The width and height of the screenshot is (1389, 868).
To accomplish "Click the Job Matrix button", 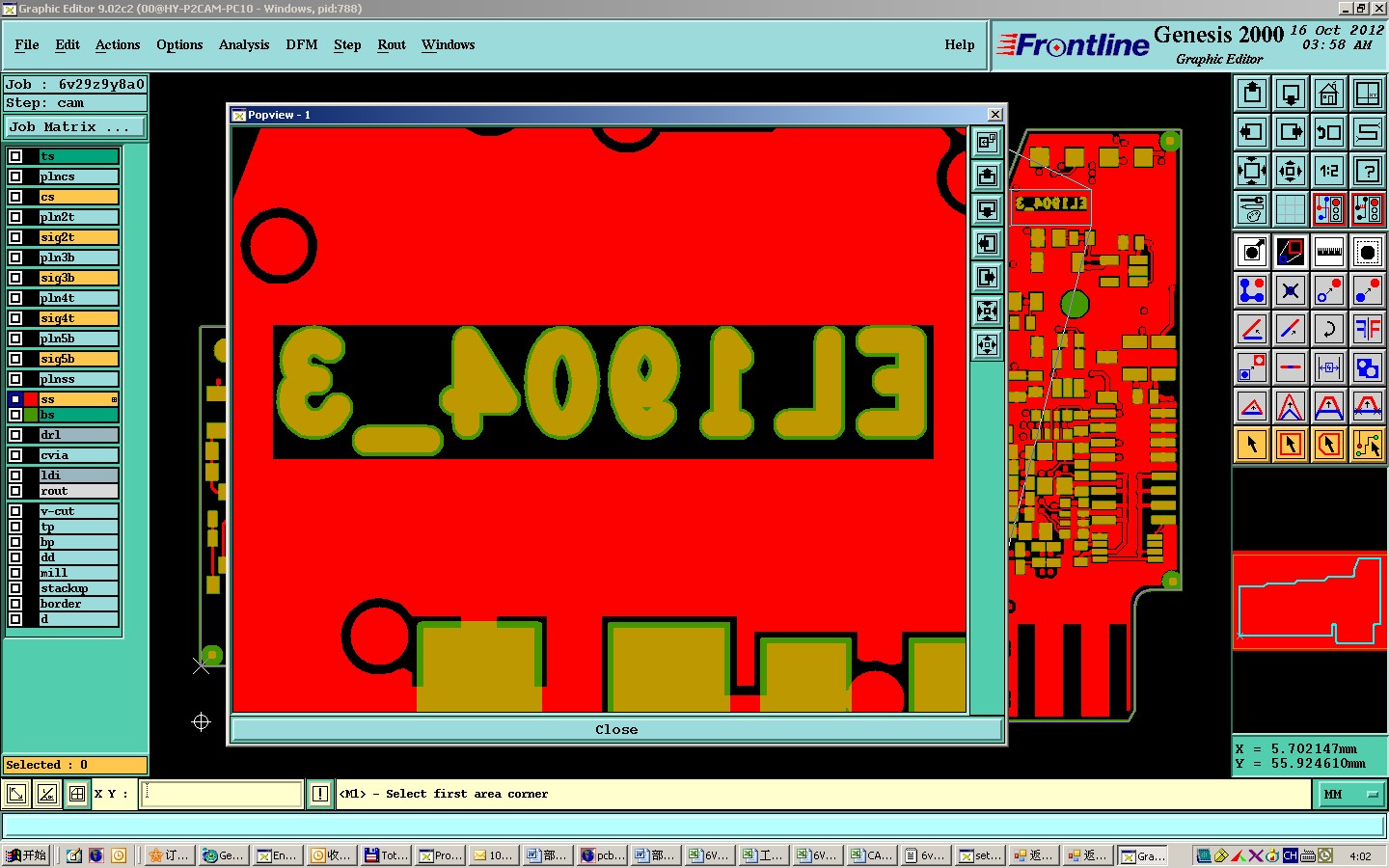I will 75,126.
